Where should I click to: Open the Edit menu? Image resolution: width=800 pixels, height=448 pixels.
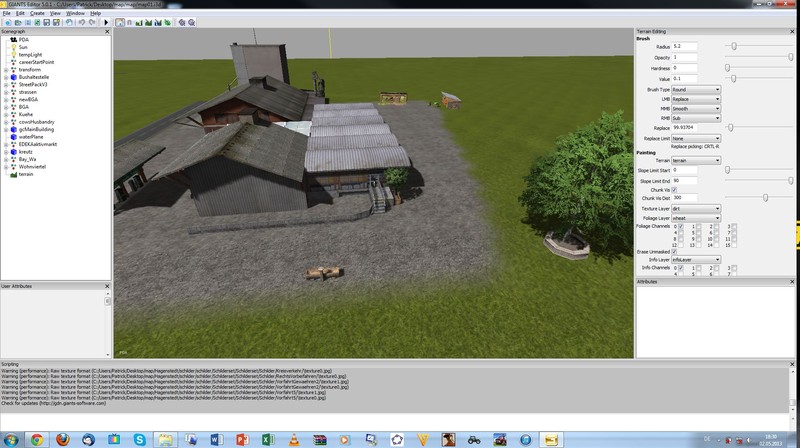point(20,13)
